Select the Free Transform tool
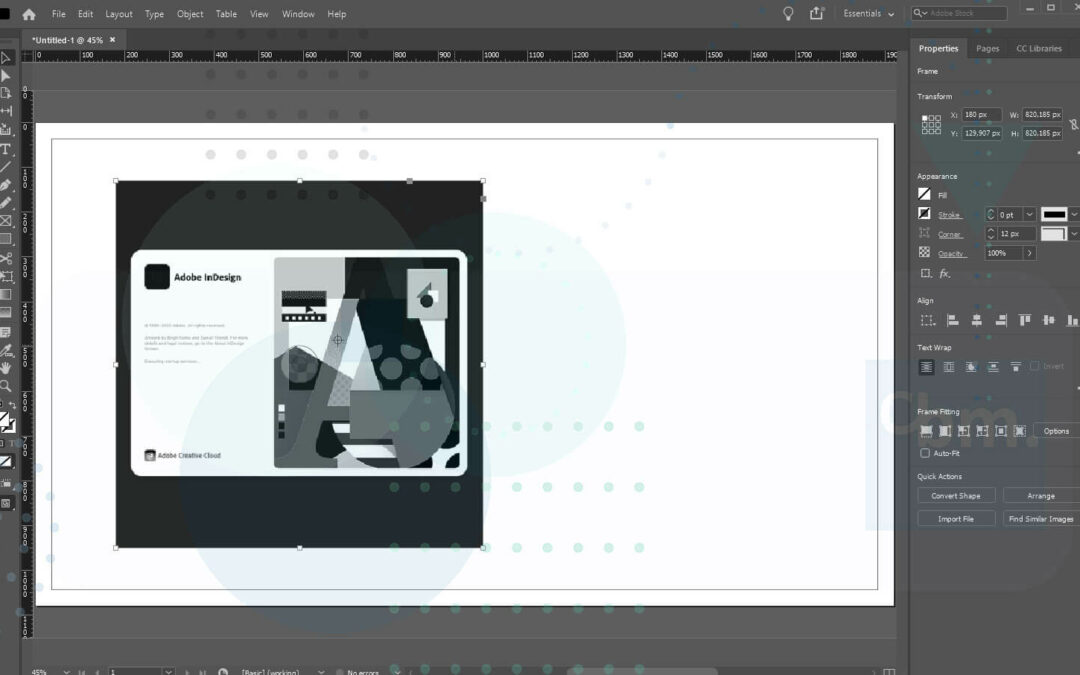 [6, 277]
